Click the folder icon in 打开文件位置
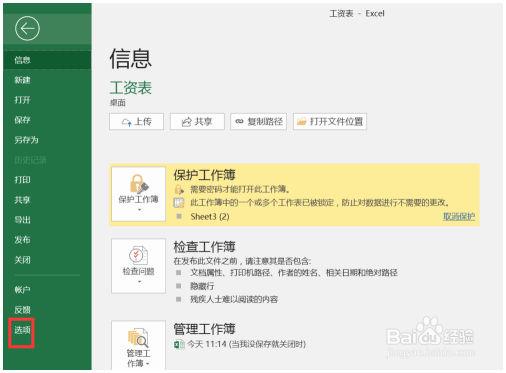Image resolution: width=506 pixels, height=373 pixels. tap(301, 122)
